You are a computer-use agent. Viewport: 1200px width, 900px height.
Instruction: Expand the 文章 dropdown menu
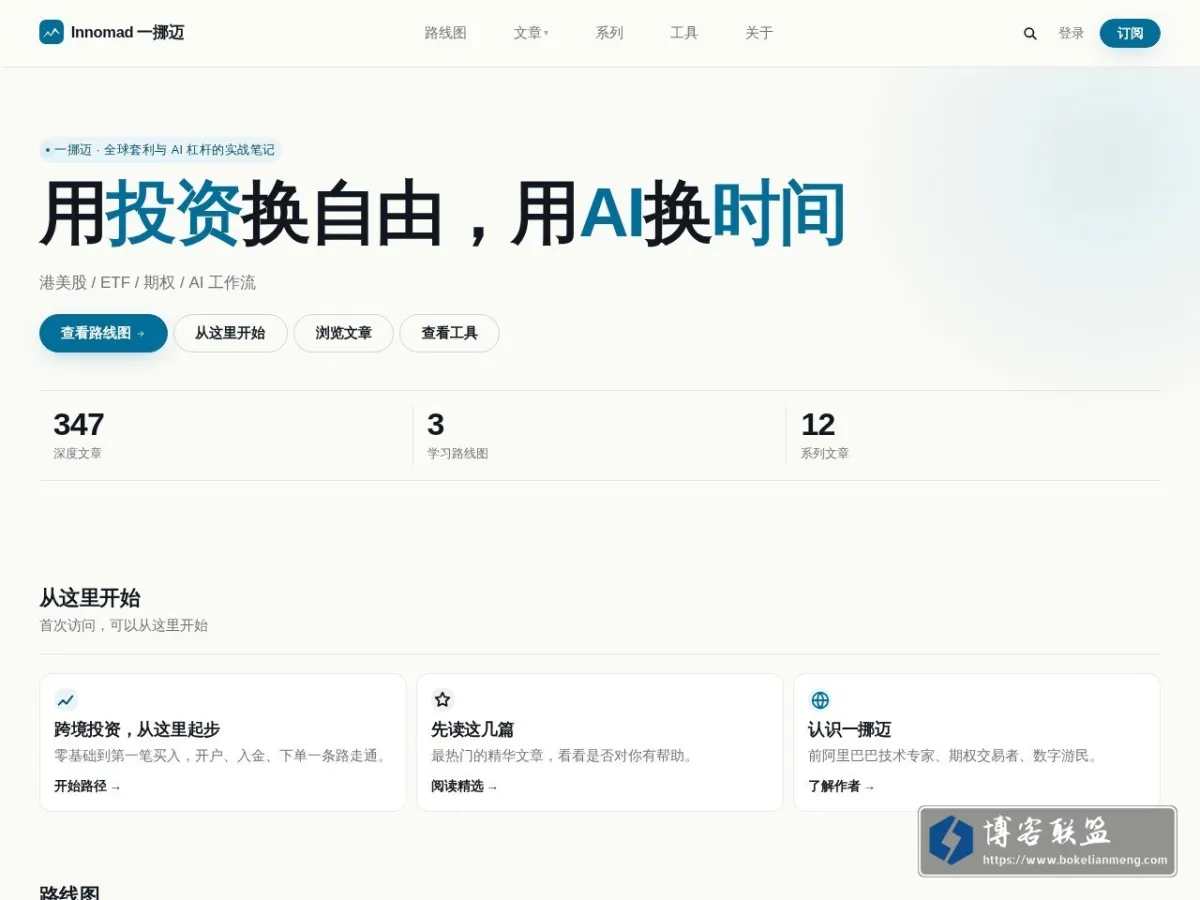pos(531,33)
